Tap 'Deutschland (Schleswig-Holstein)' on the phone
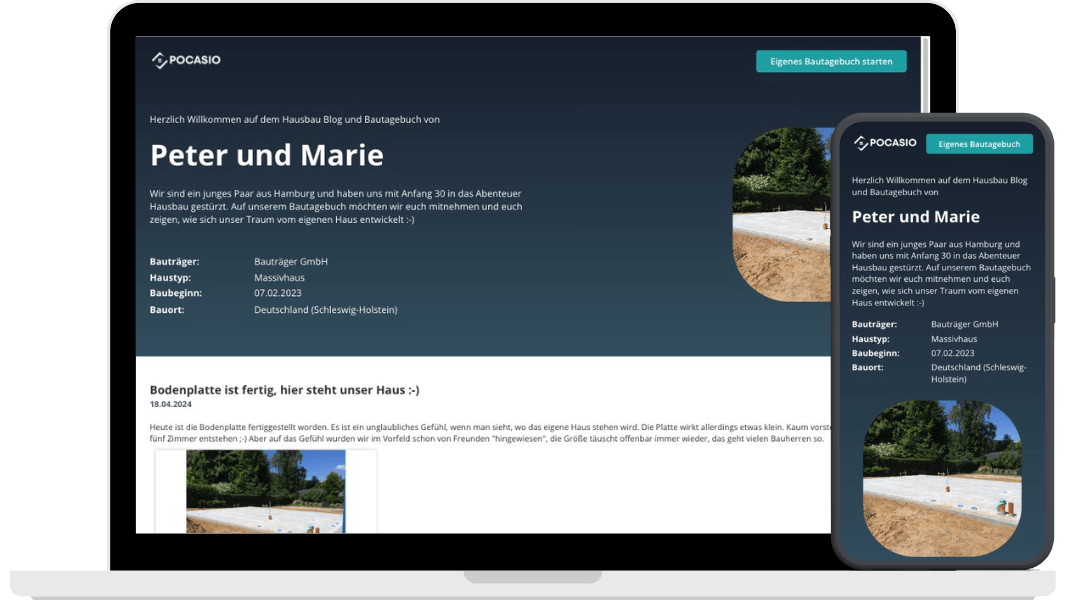The height and width of the screenshot is (600, 1080). (x=979, y=373)
